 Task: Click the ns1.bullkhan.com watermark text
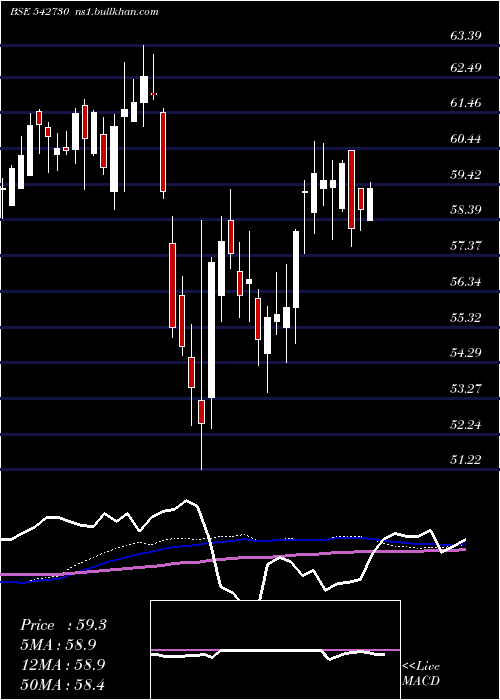(x=116, y=12)
